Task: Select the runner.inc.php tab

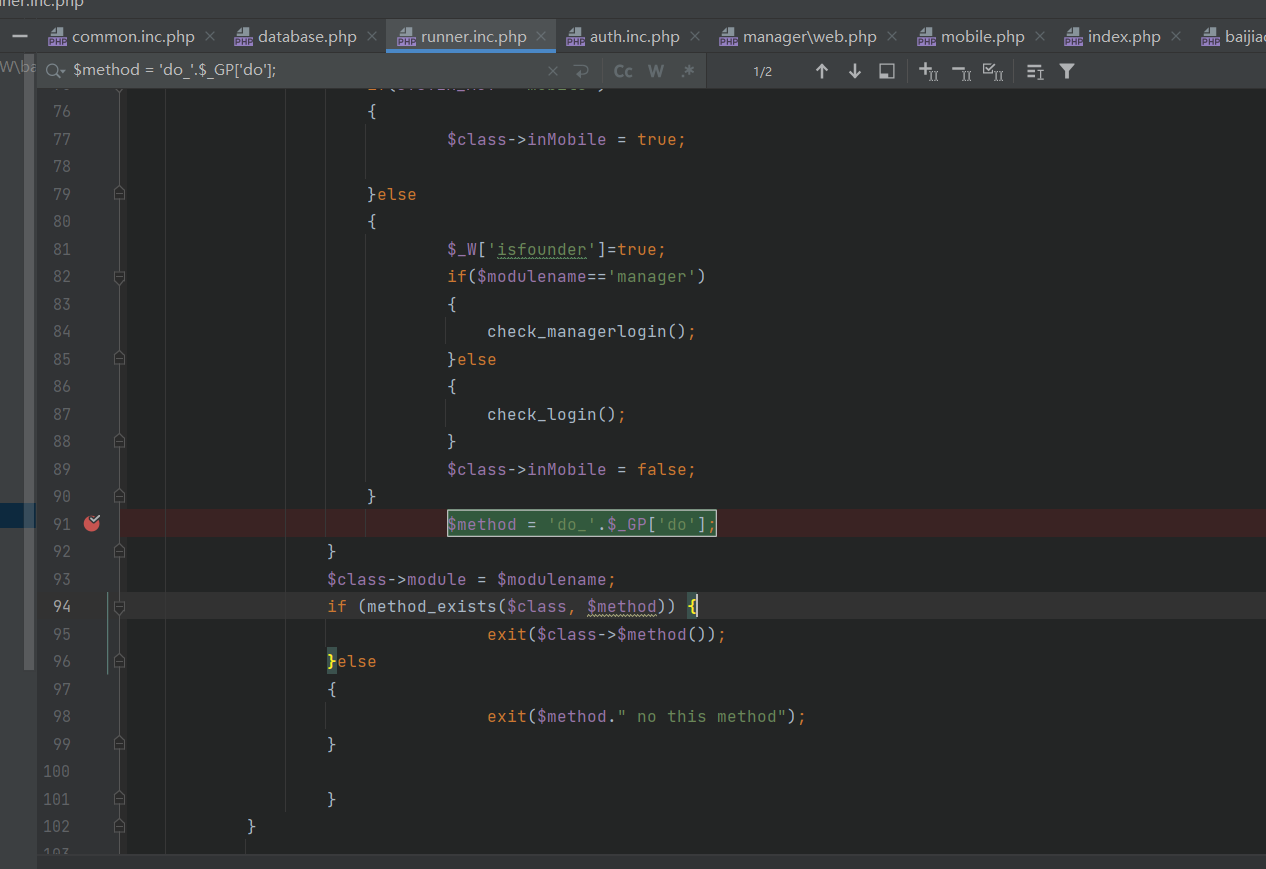Action: 473,36
